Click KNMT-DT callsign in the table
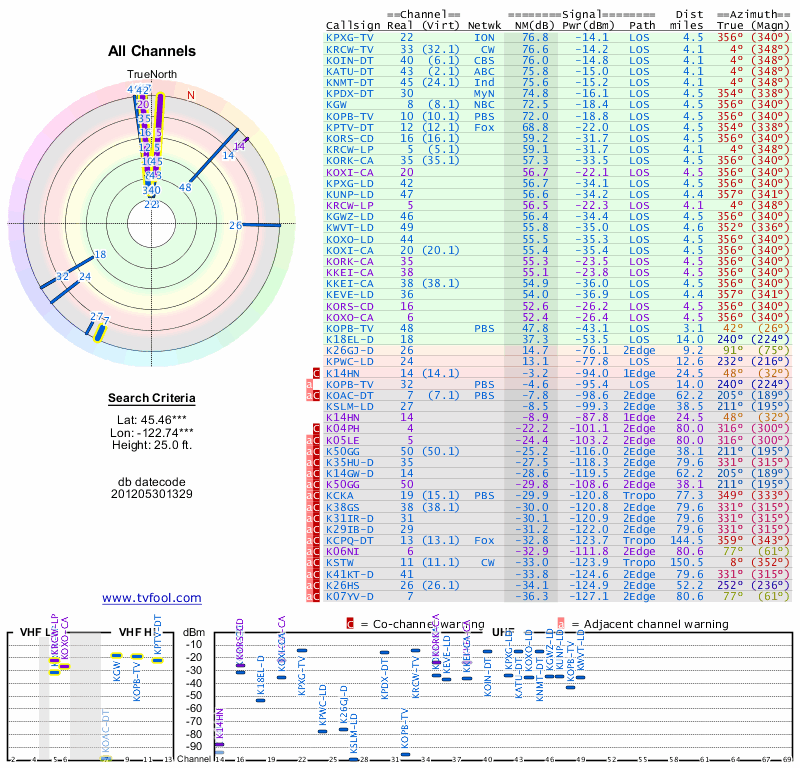Viewport: 800px width, 768px height. tap(350, 83)
